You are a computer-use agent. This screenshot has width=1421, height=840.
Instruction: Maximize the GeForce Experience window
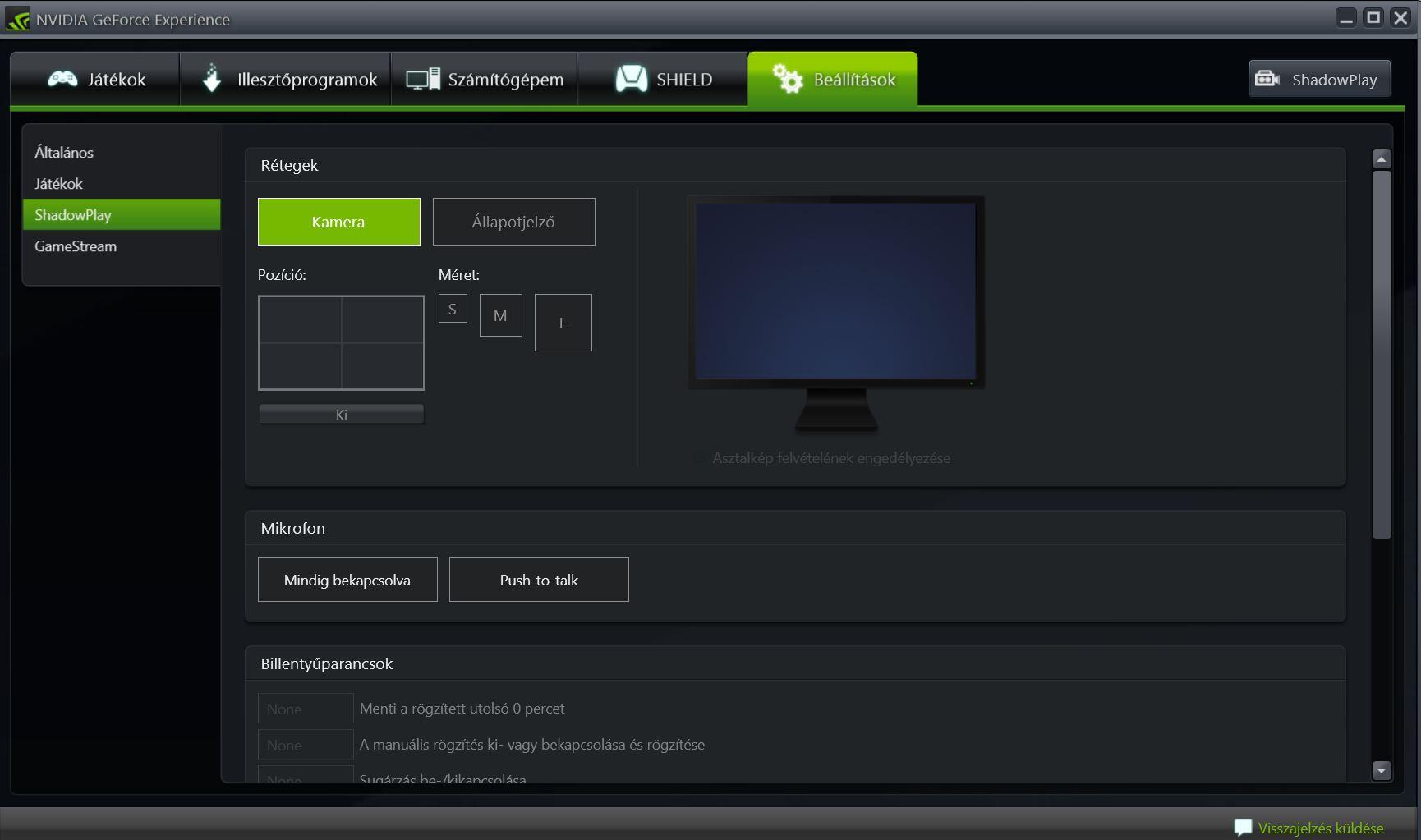(x=1373, y=18)
